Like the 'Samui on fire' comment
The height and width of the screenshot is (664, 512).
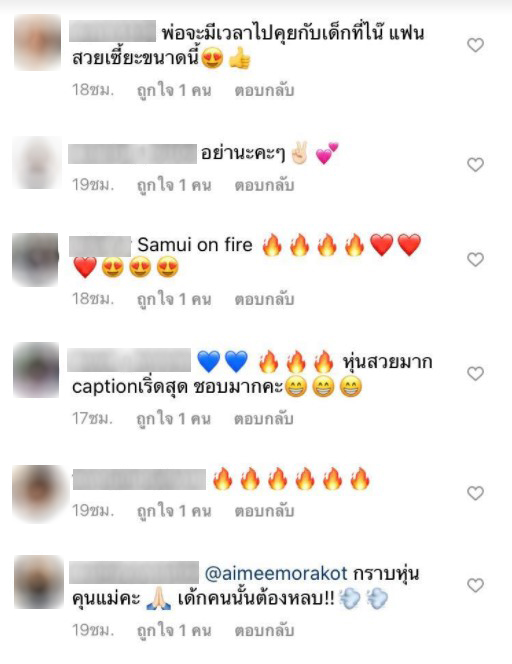click(x=475, y=259)
